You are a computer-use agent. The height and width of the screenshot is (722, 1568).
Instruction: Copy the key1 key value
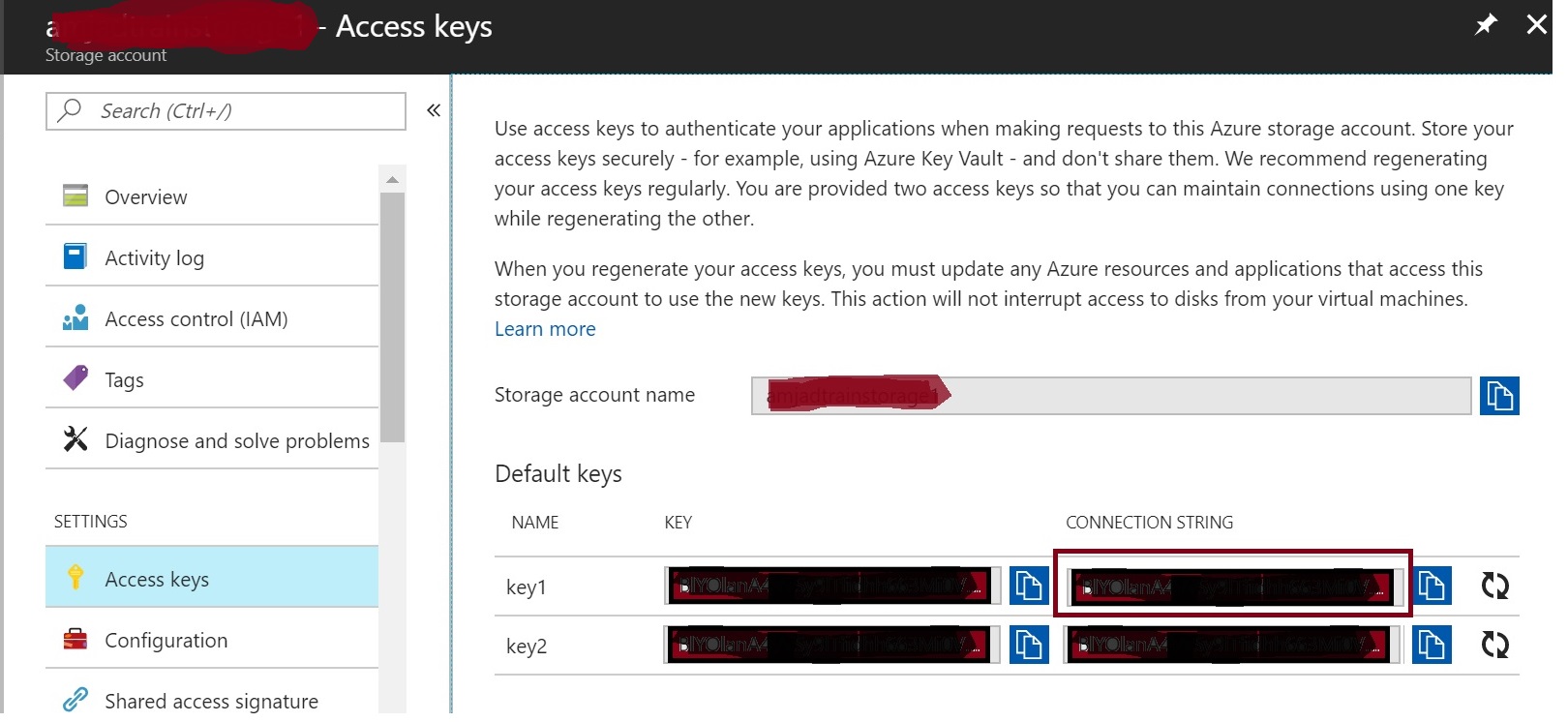(1029, 586)
